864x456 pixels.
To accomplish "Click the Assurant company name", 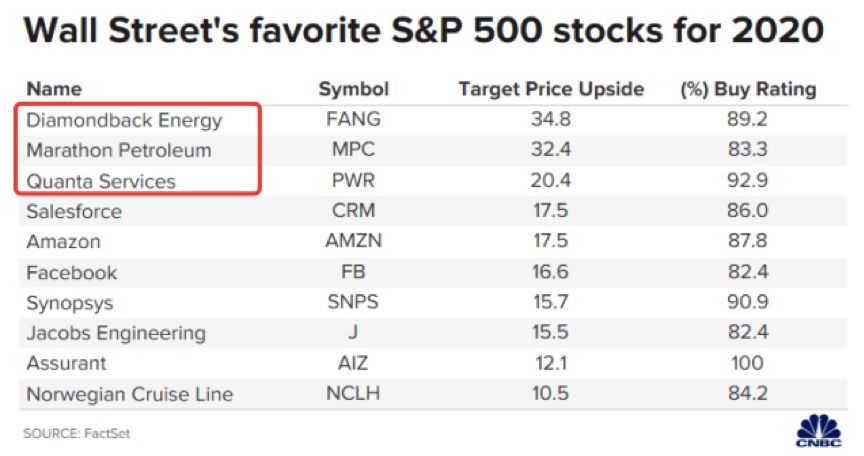I will coord(66,363).
